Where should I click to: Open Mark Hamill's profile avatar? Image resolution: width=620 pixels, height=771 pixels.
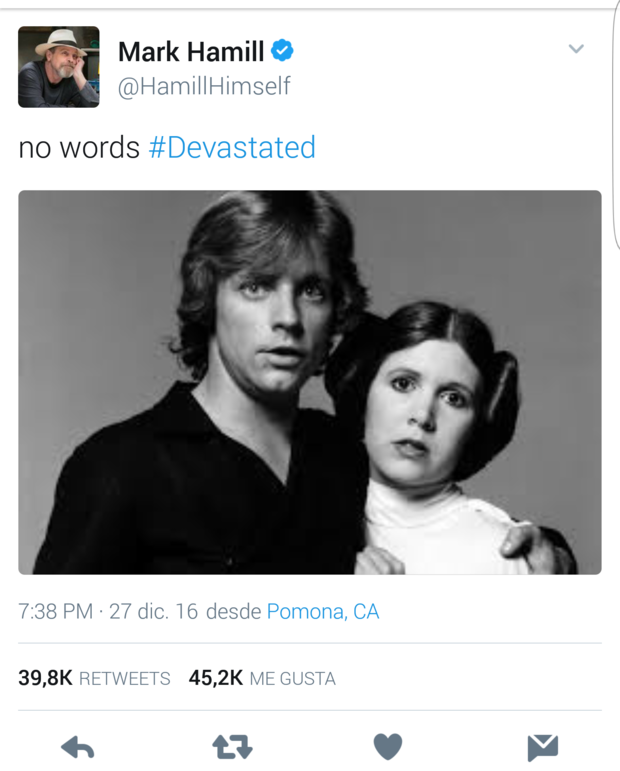[x=59, y=67]
